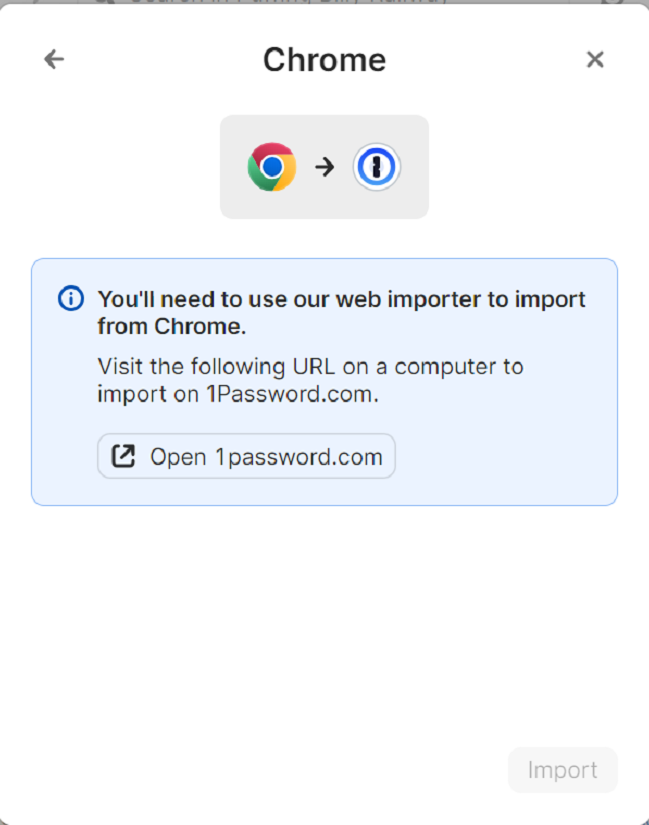Image resolution: width=649 pixels, height=825 pixels.
Task: Click the blue info circle icon
Action: [71, 299]
